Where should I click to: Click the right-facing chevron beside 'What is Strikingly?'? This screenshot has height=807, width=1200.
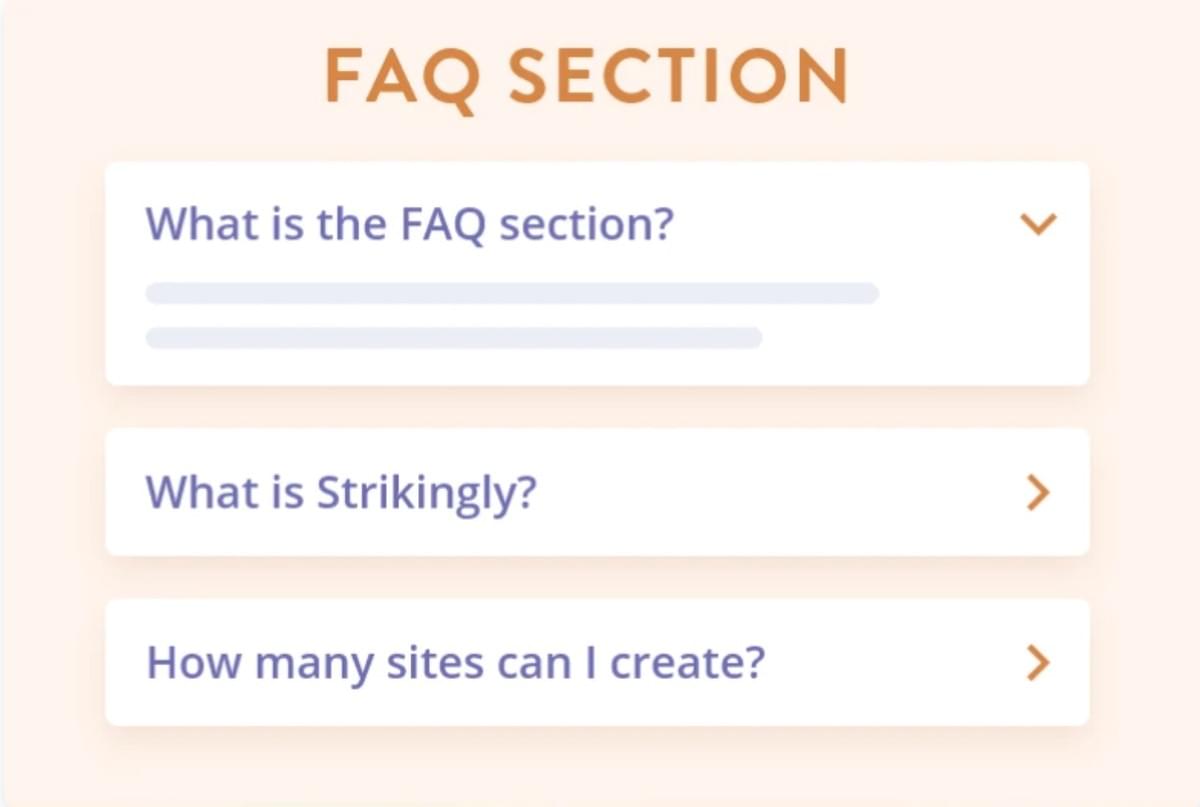1040,492
